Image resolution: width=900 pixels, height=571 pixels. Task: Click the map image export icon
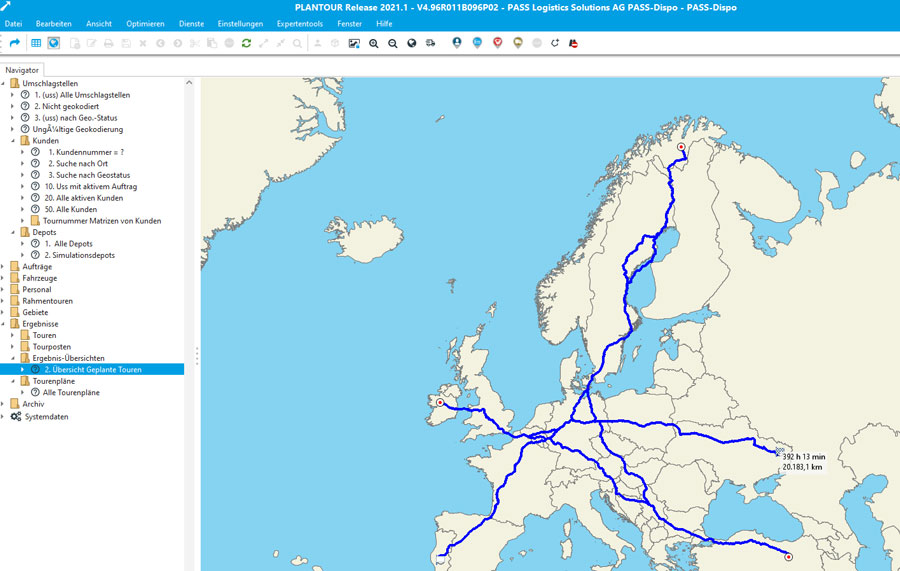(354, 43)
